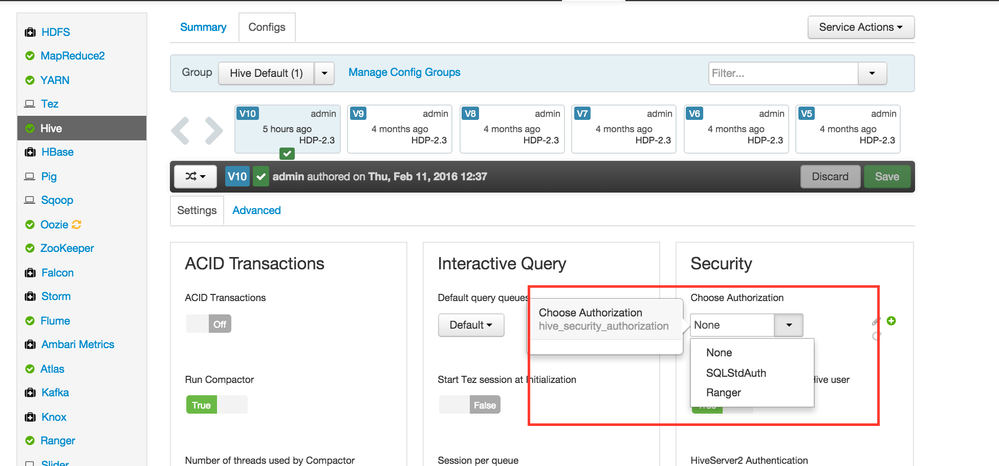Viewport: 999px width, 466px height.
Task: Click the Tez laptop client icon
Action: click(x=29, y=104)
